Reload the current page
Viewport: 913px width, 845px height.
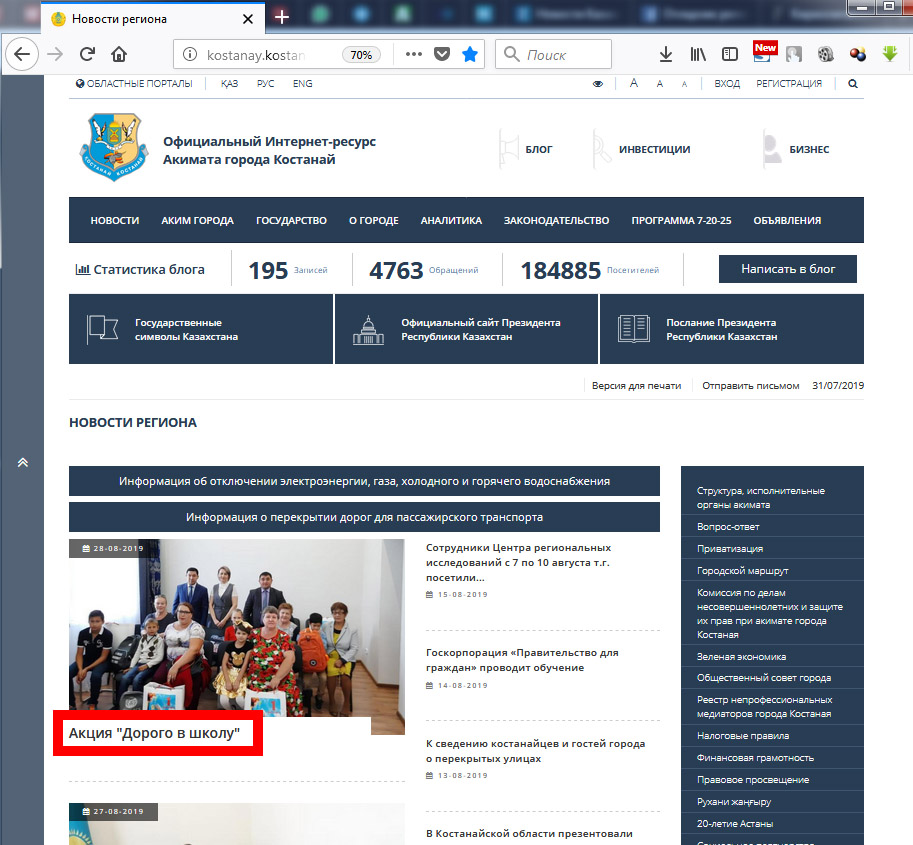point(87,55)
